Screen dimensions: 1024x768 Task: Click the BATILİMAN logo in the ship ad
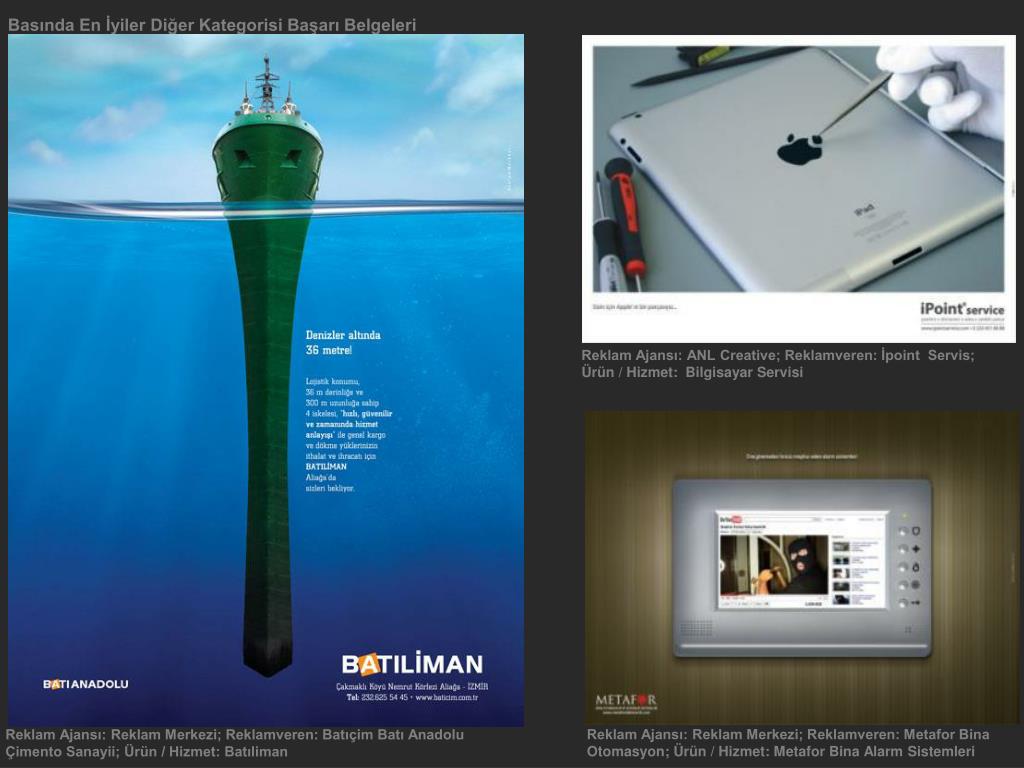(x=412, y=665)
